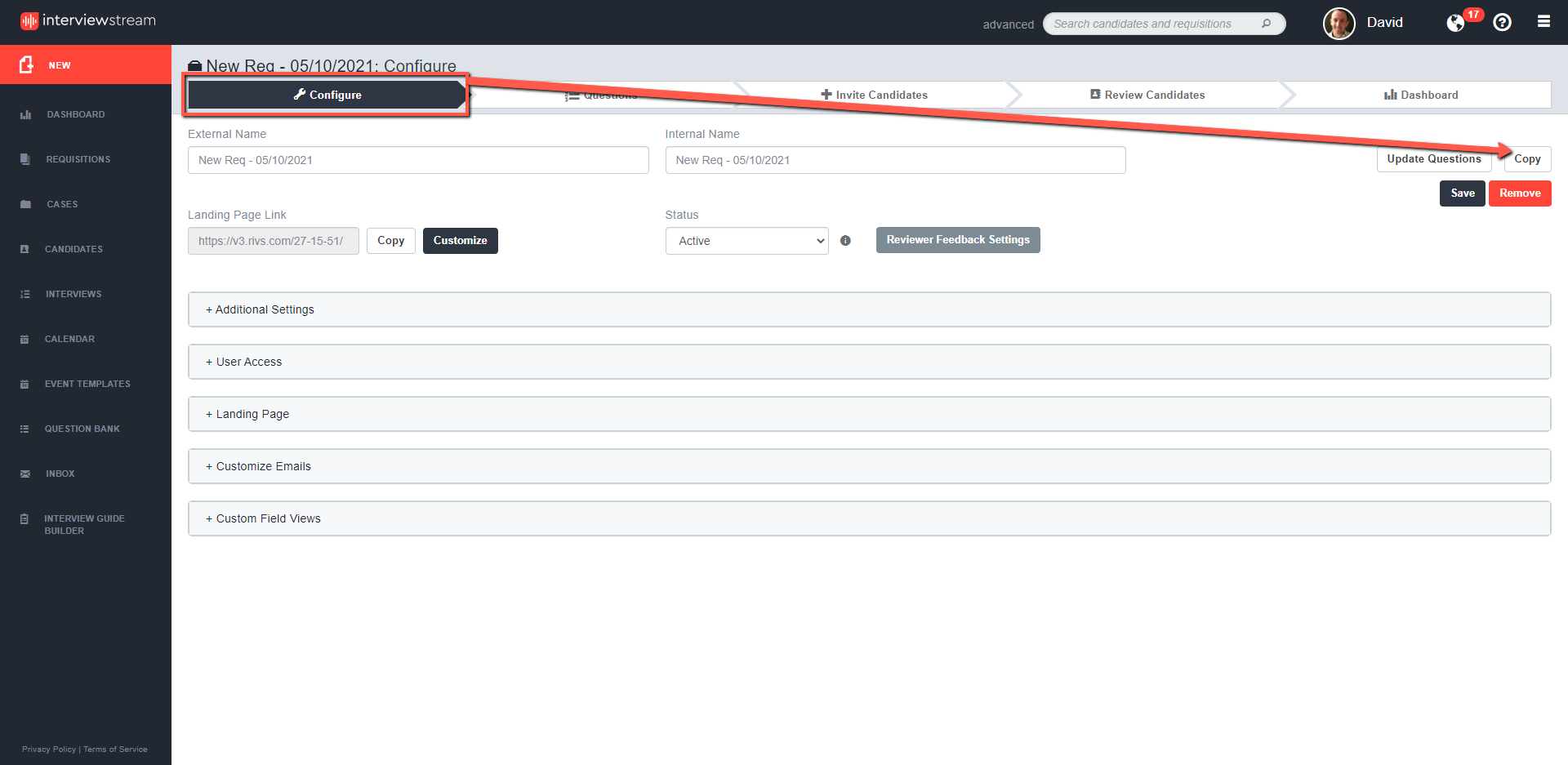Expand Custom Field Views section
1568x765 pixels.
point(869,518)
